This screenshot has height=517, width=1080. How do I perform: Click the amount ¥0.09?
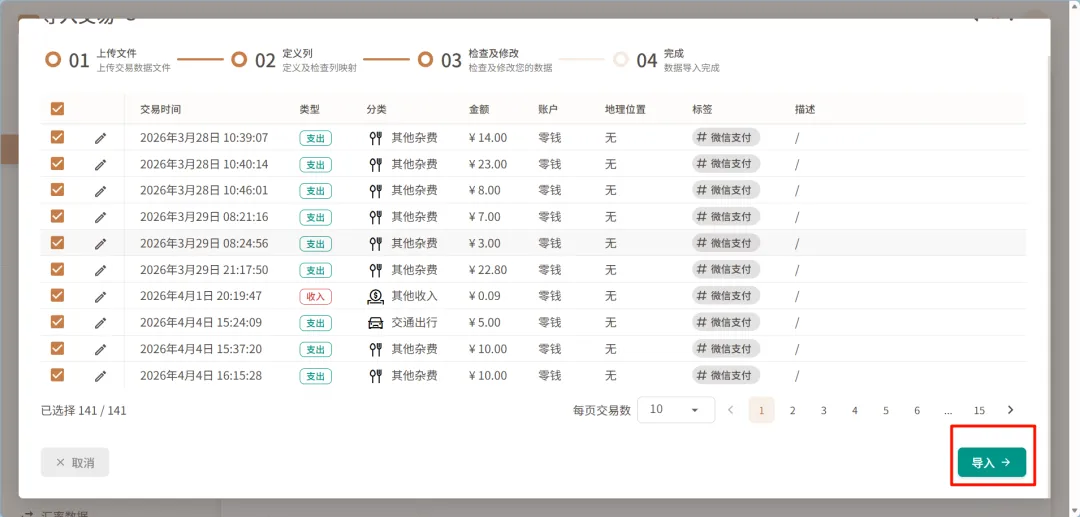pyautogui.click(x=485, y=296)
